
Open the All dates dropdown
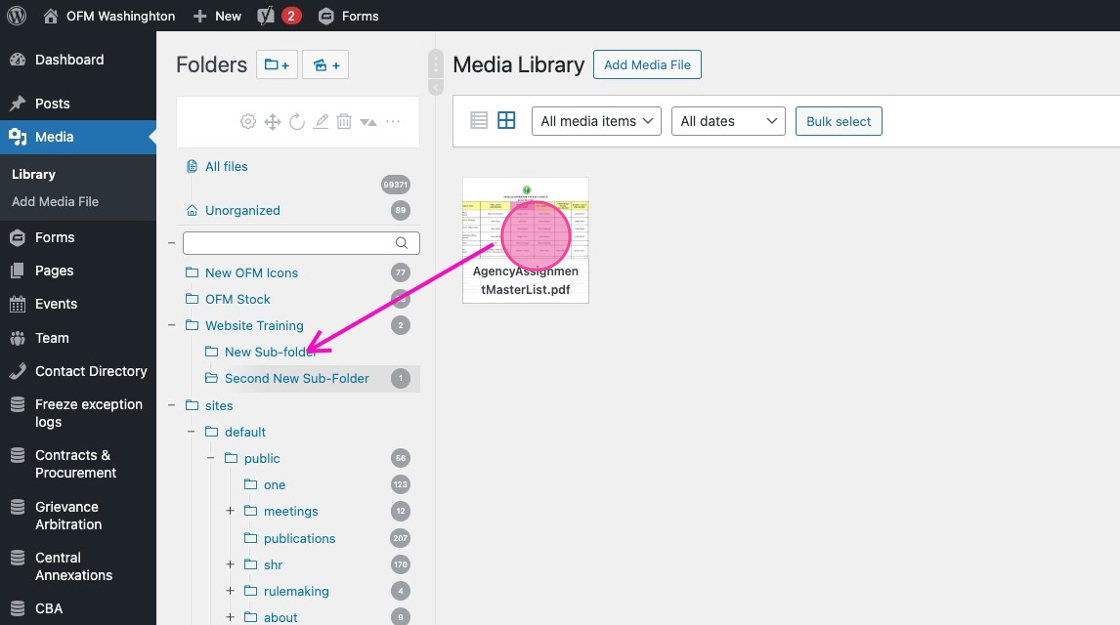tap(728, 121)
